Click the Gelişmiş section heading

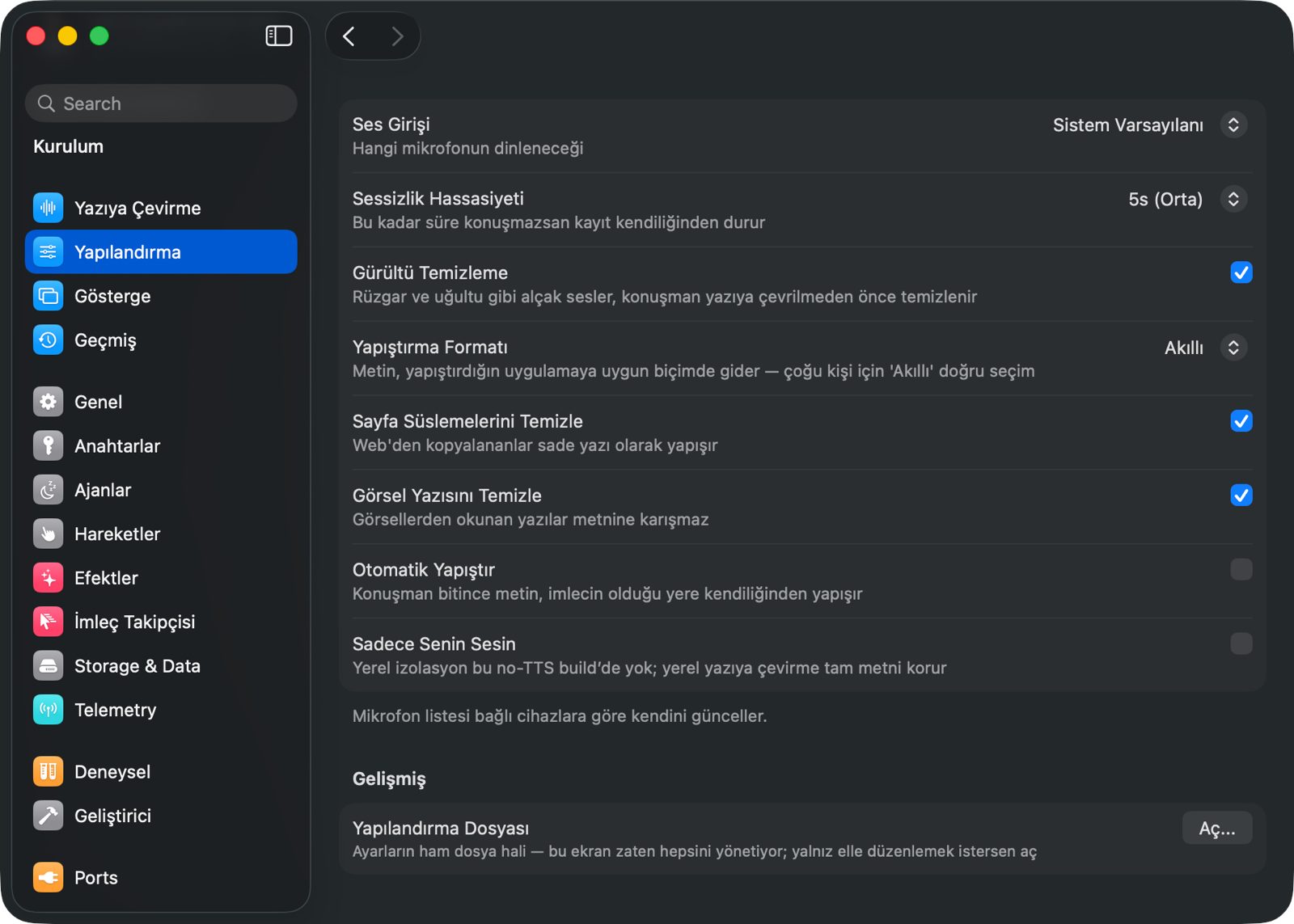pyautogui.click(x=389, y=779)
